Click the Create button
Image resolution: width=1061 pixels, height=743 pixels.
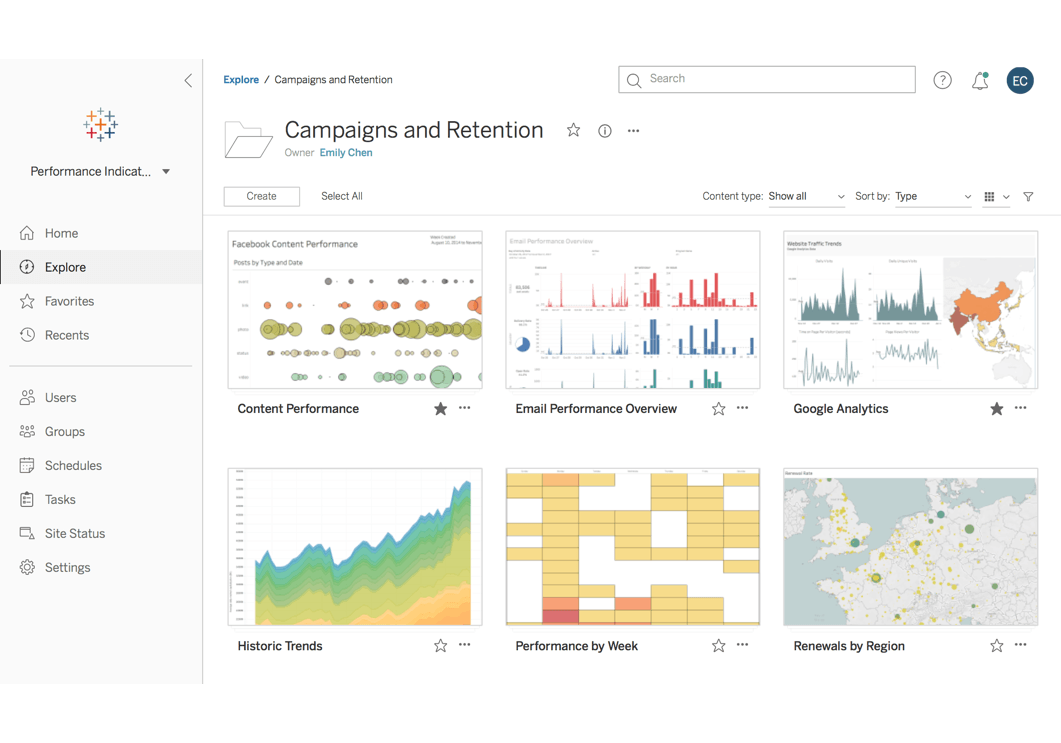pyautogui.click(x=261, y=196)
